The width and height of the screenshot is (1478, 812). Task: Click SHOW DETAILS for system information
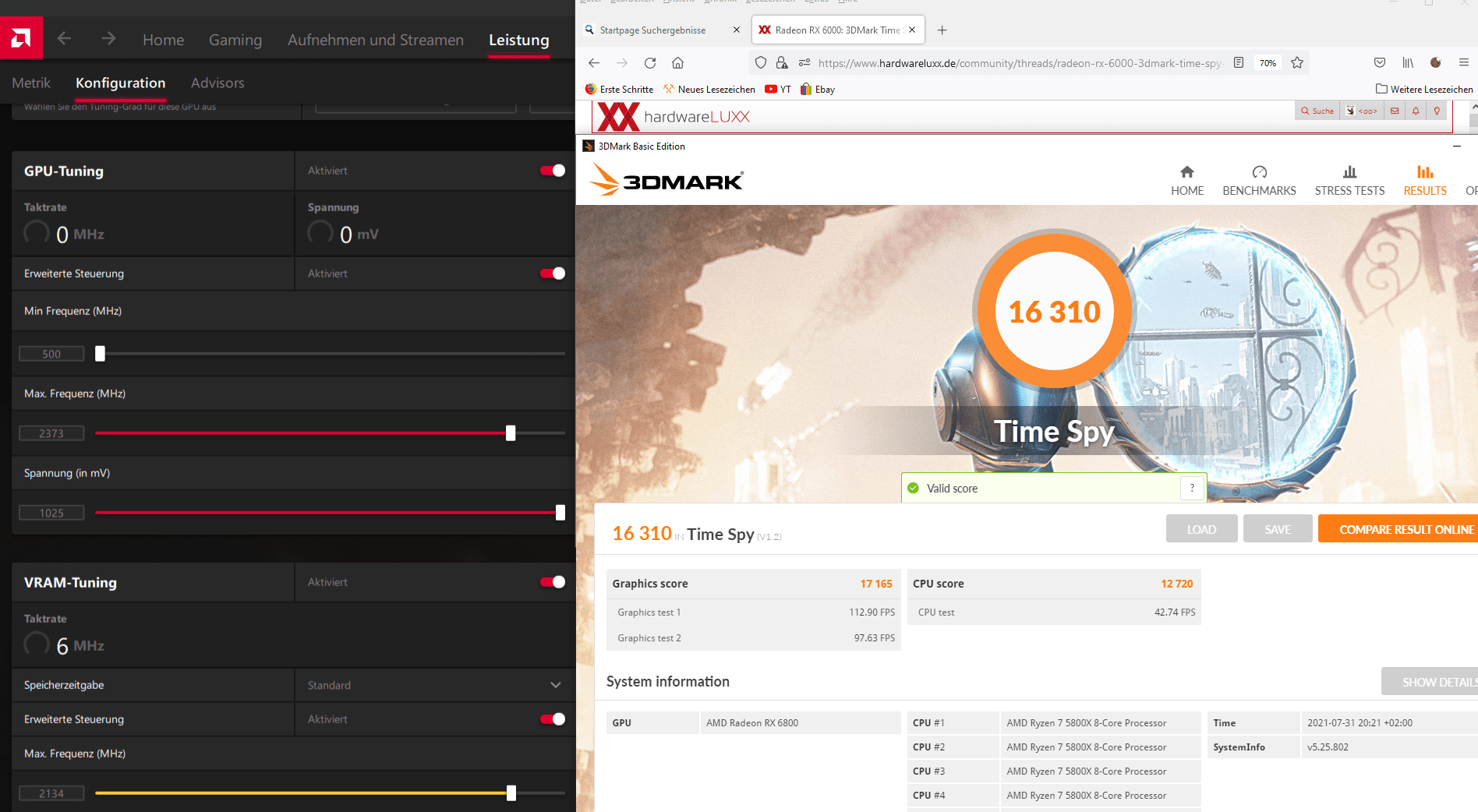1430,682
